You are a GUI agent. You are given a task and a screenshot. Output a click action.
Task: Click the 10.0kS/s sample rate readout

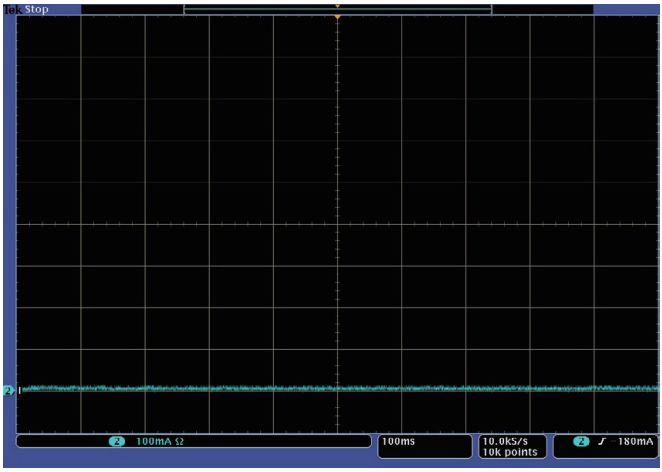[x=505, y=442]
